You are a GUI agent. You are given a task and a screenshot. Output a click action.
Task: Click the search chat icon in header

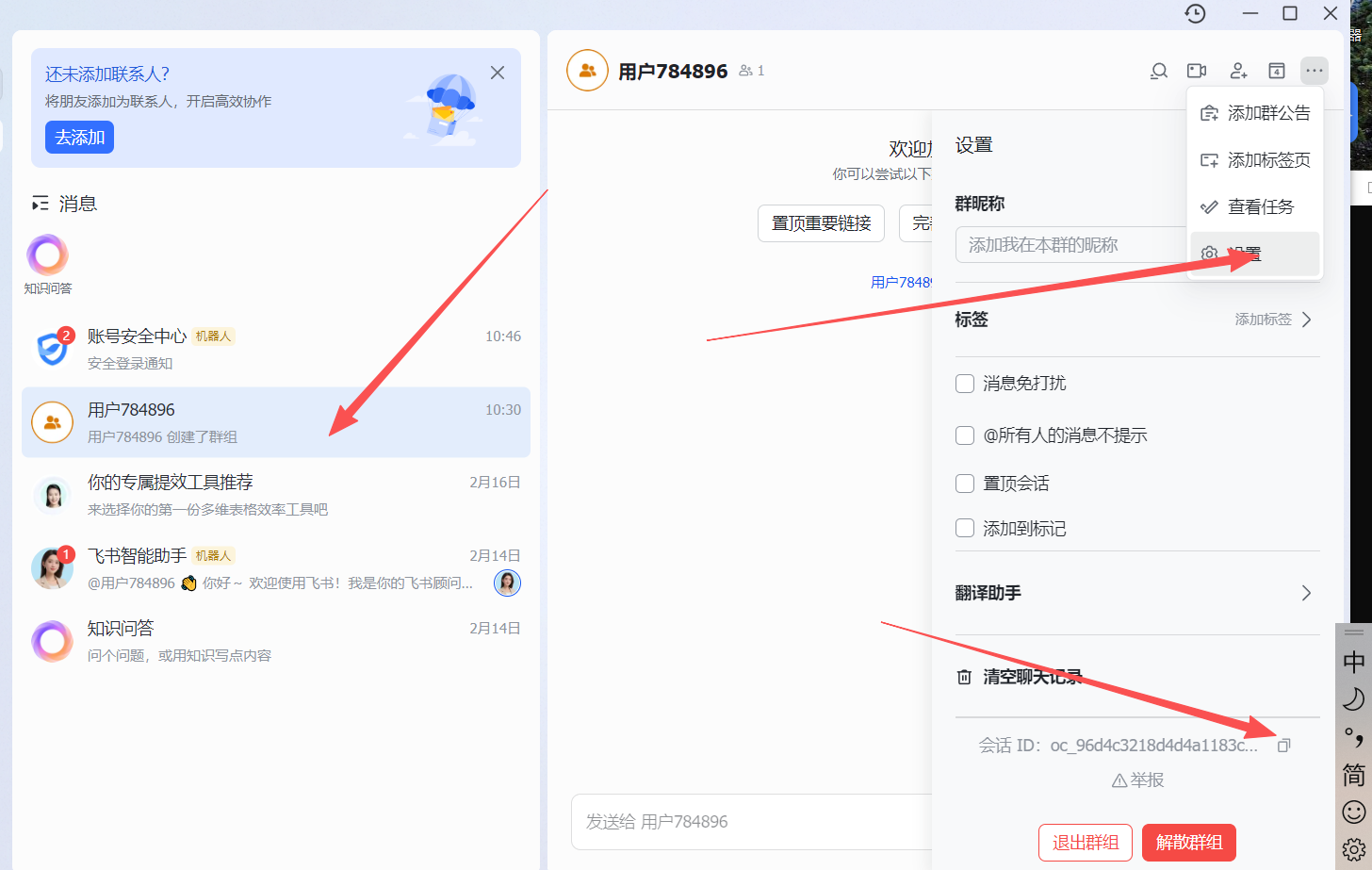[1159, 71]
